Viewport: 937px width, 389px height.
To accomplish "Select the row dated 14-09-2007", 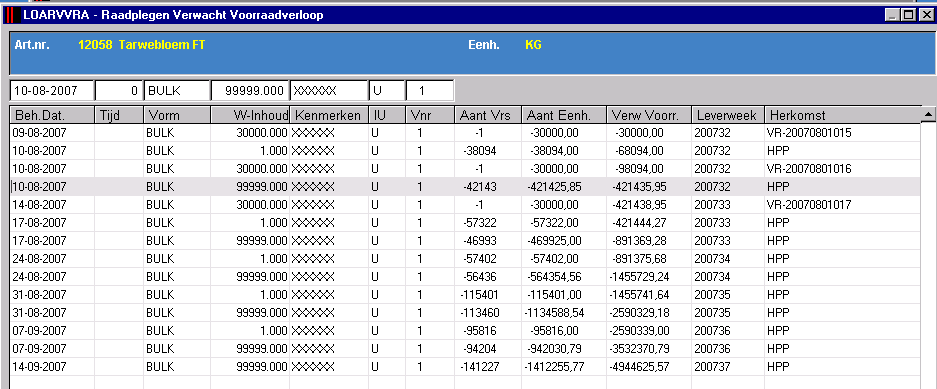I will [465, 366].
